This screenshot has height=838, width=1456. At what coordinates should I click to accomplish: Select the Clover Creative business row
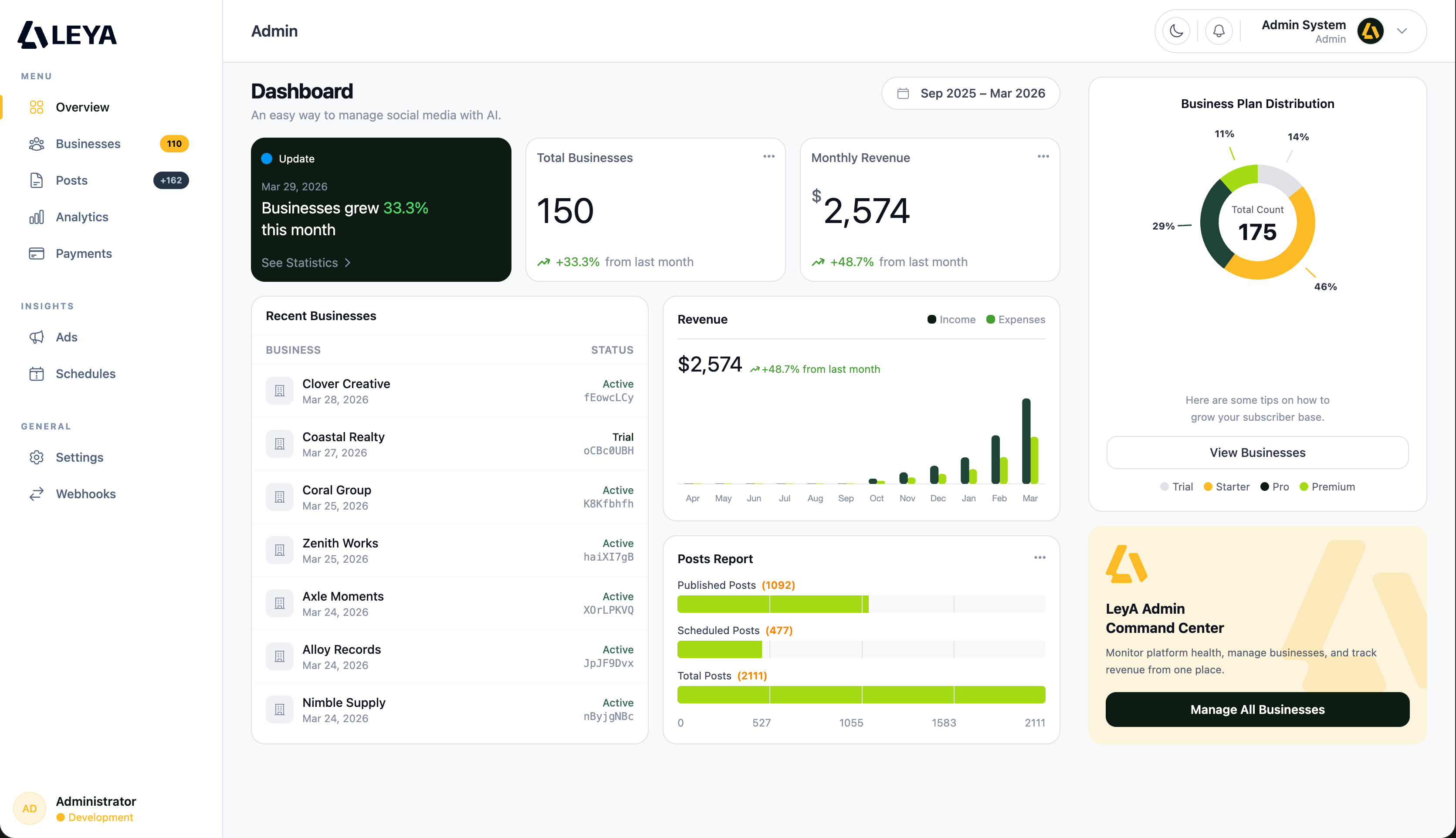(x=450, y=390)
